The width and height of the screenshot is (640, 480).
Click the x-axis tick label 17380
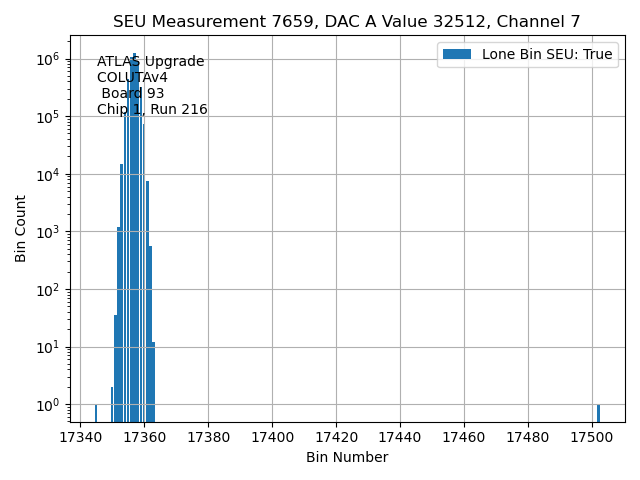(208, 437)
